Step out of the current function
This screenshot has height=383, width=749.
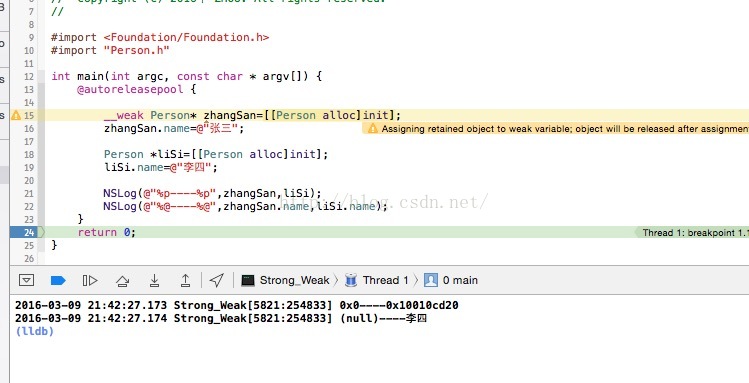pyautogui.click(x=185, y=280)
